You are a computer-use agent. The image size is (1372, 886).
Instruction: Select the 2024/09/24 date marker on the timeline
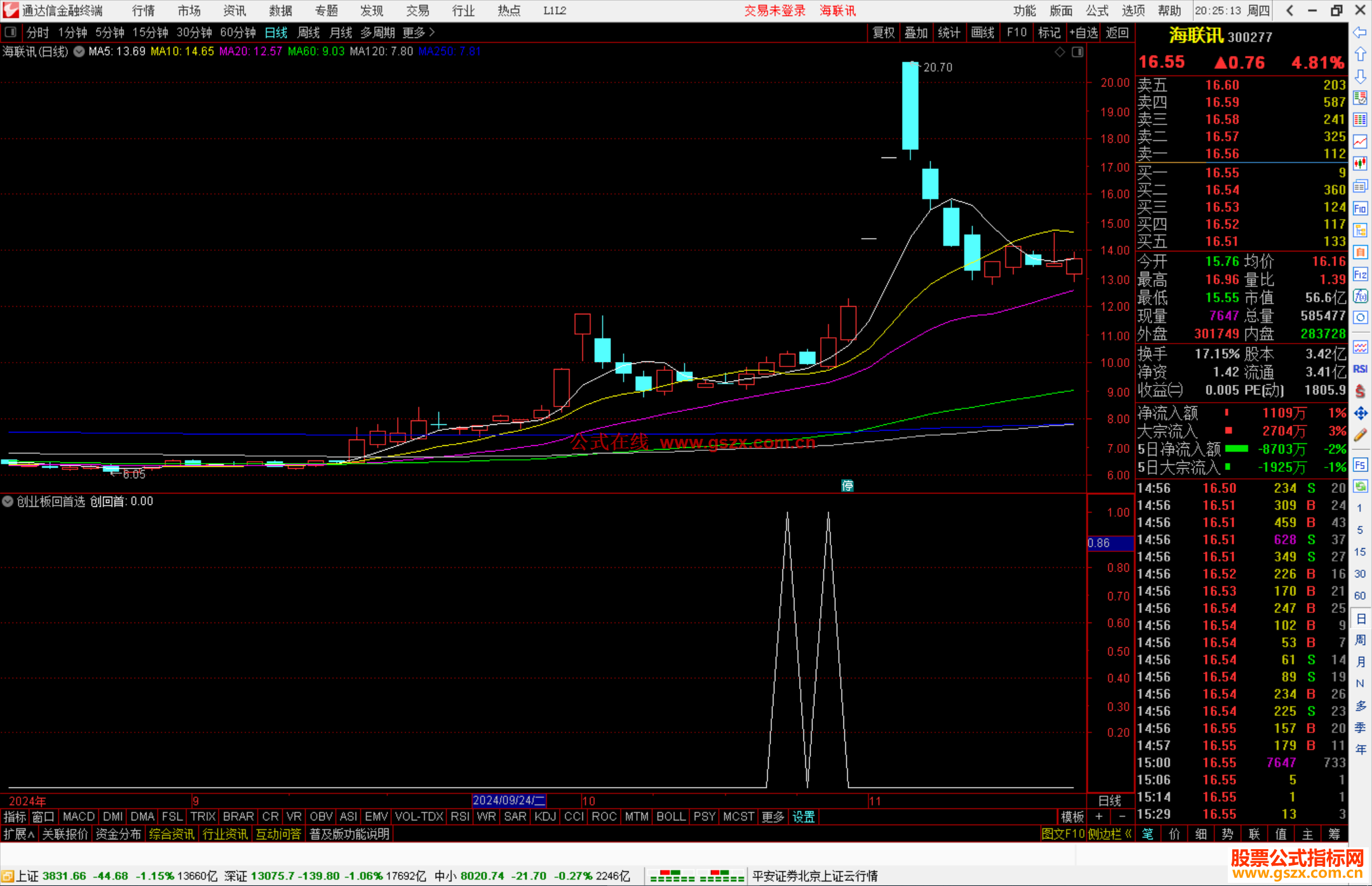click(x=509, y=800)
